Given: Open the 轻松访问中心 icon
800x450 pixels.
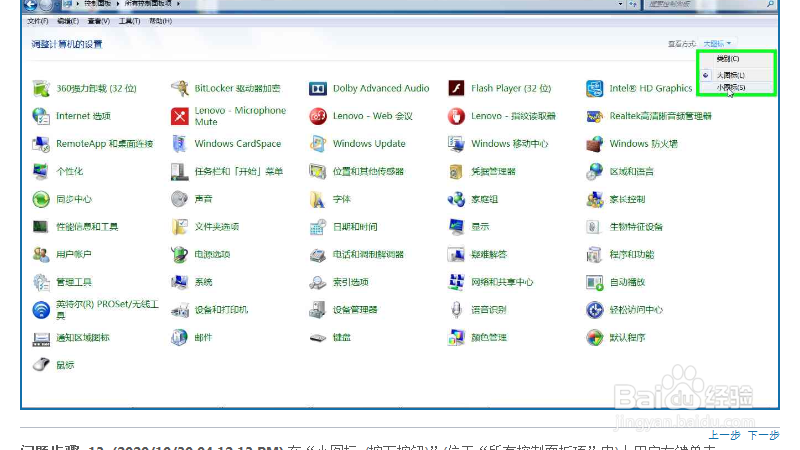Looking at the screenshot, I should (x=594, y=310).
